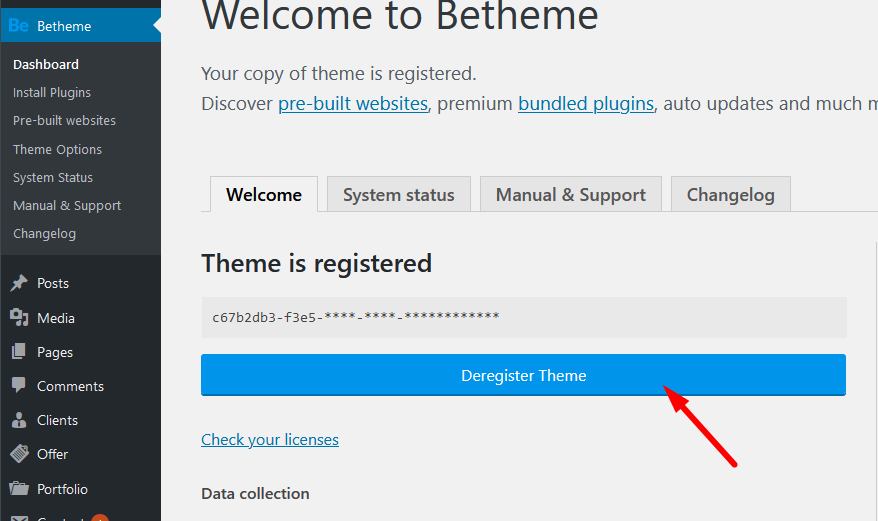Screen dimensions: 878x521
Task: Follow the Check your licenses link
Action: [270, 440]
